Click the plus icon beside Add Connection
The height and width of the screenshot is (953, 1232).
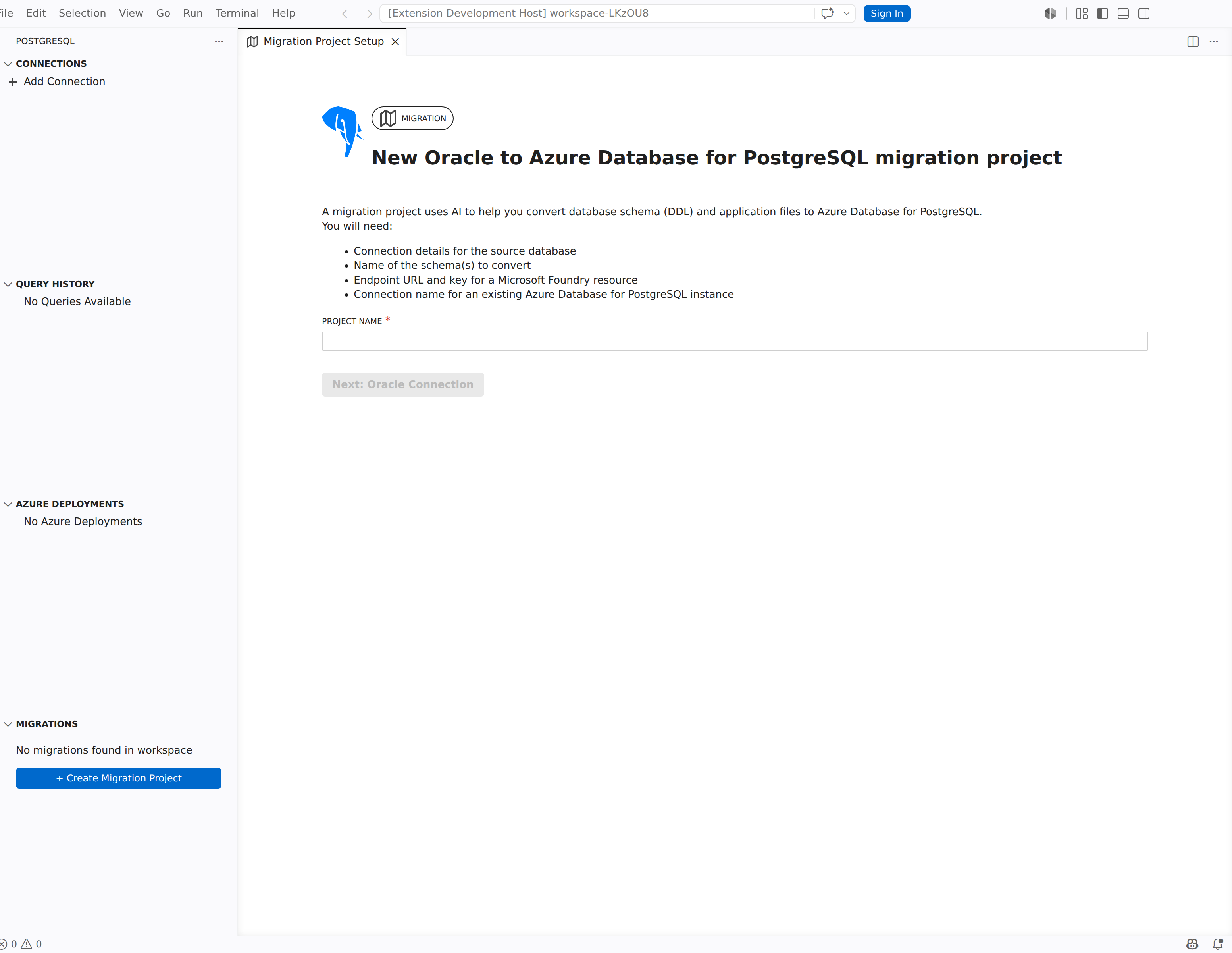pyautogui.click(x=12, y=82)
